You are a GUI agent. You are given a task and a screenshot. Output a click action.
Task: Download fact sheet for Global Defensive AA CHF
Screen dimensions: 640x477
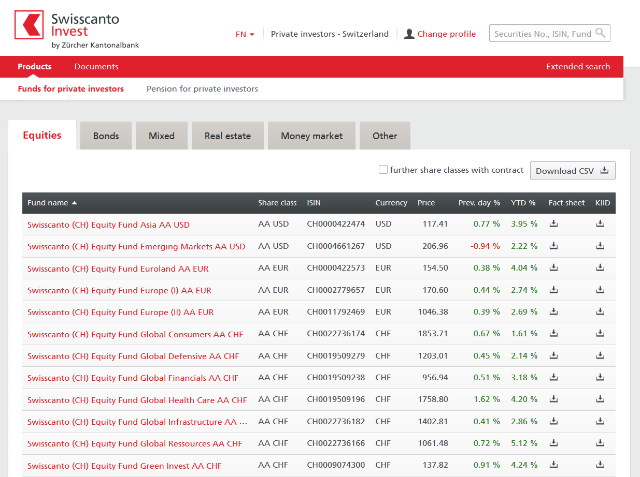[x=553, y=355]
